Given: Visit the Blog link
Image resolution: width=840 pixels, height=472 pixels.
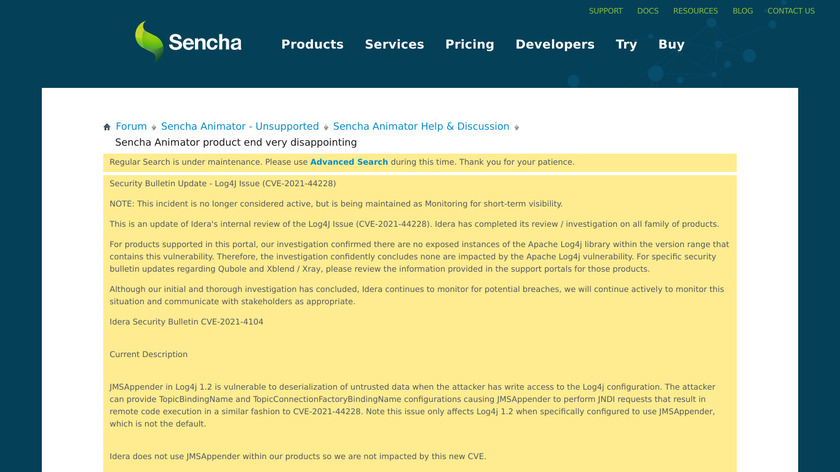Looking at the screenshot, I should (742, 11).
